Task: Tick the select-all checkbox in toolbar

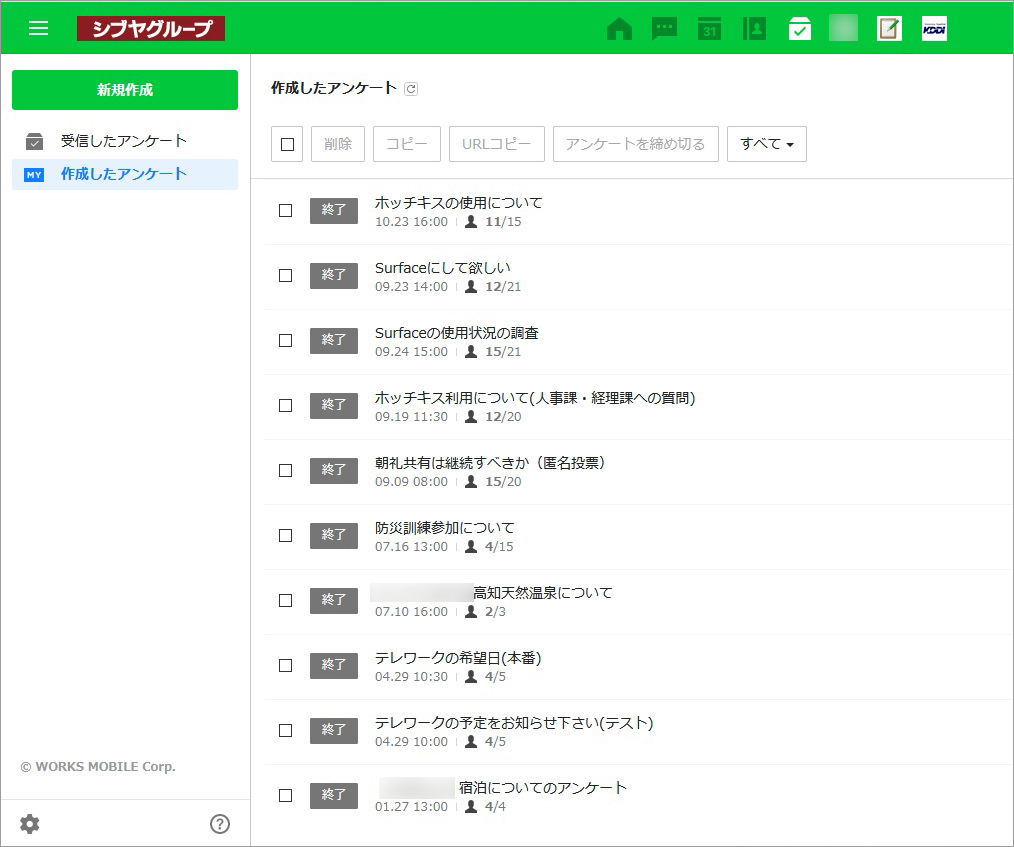Action: tap(287, 144)
